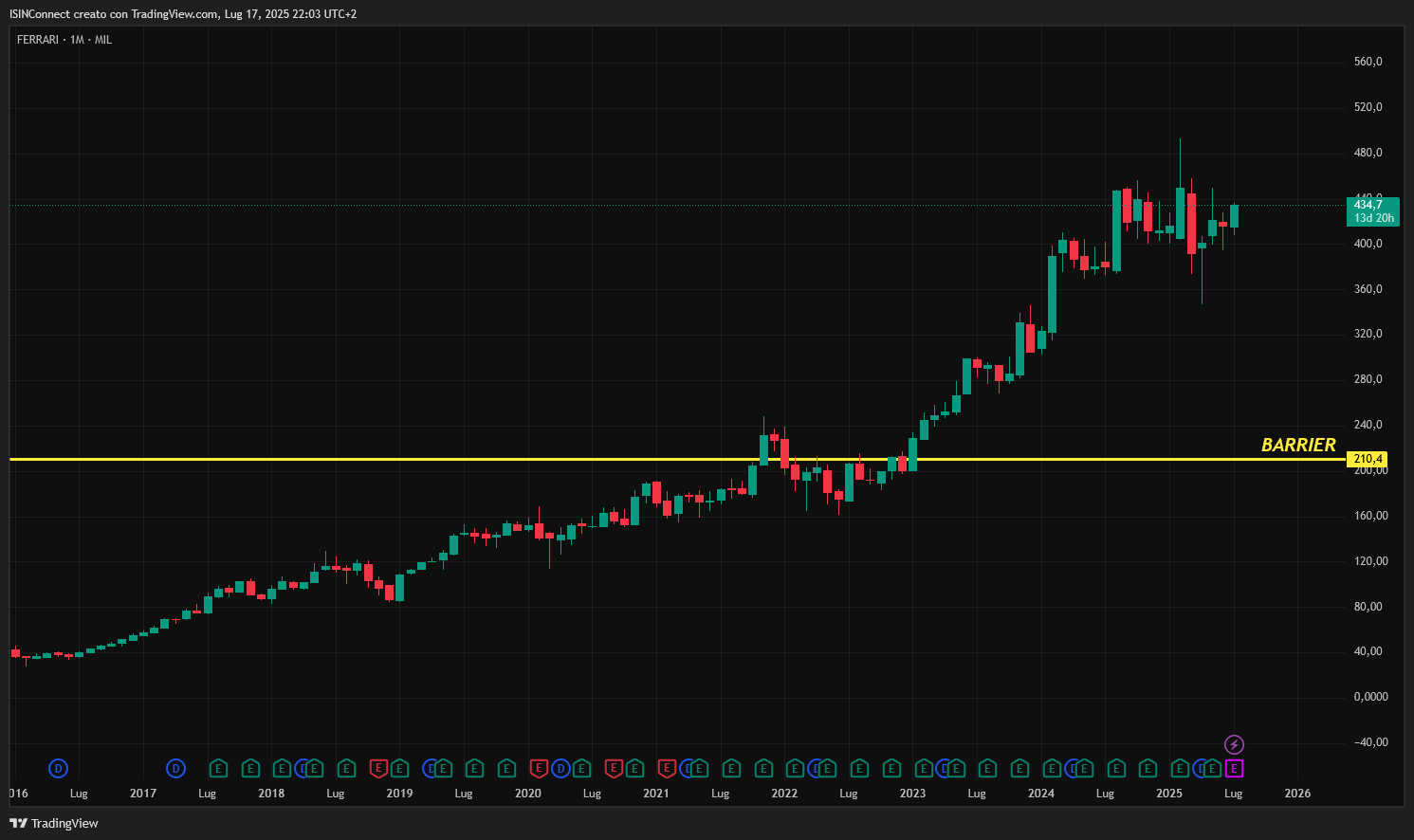Click the 120,00 price axis label
1414x840 pixels.
tap(1370, 561)
